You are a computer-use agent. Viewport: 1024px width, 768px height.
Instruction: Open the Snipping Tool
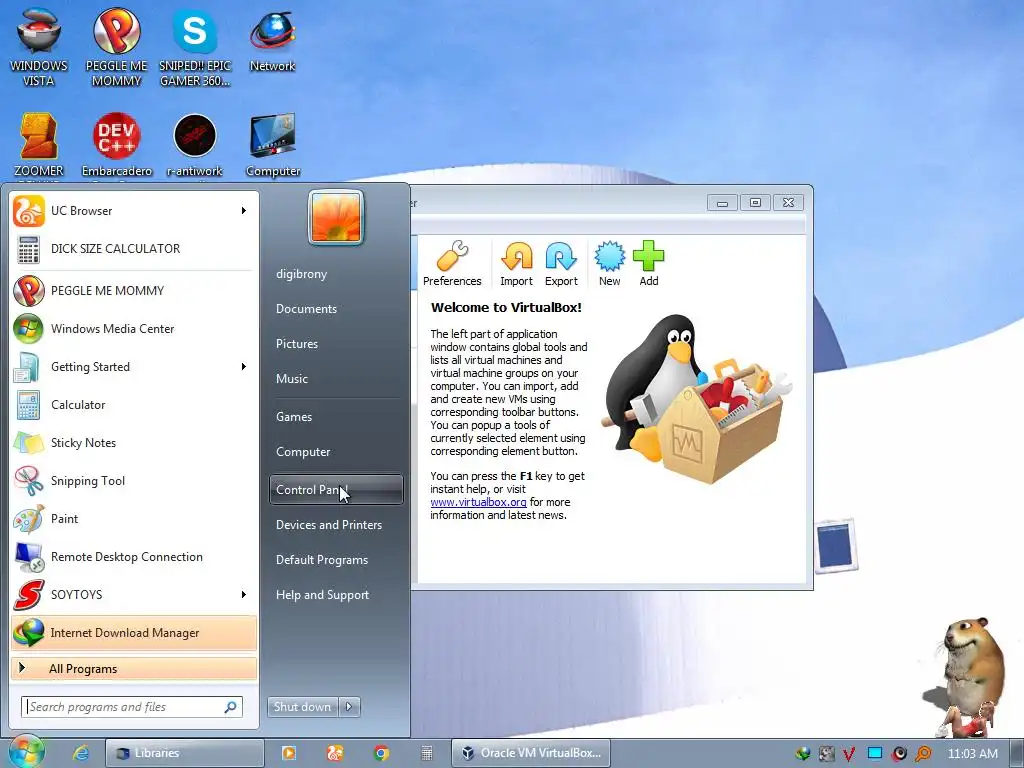[134, 481]
